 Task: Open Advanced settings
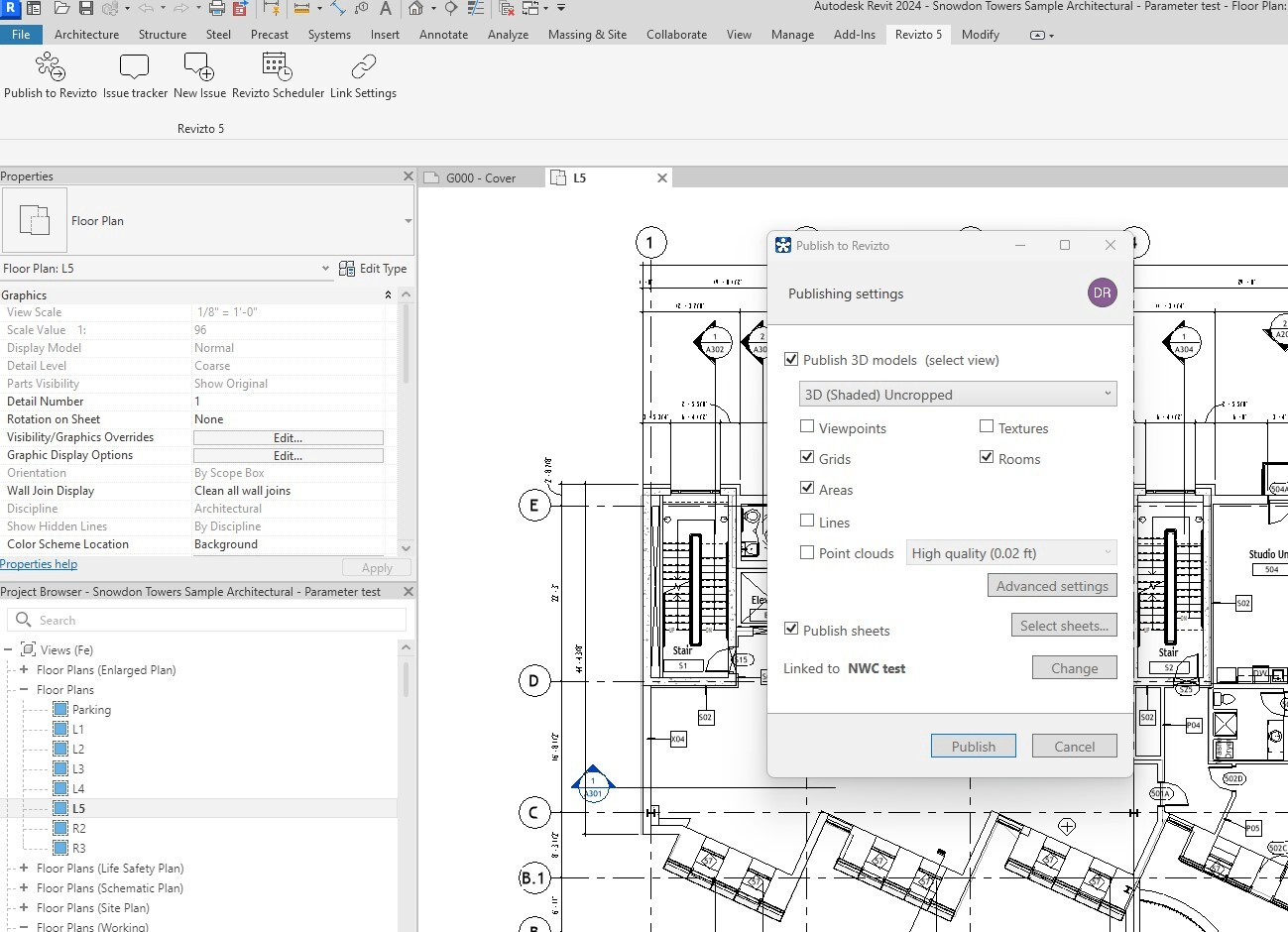click(x=1052, y=586)
